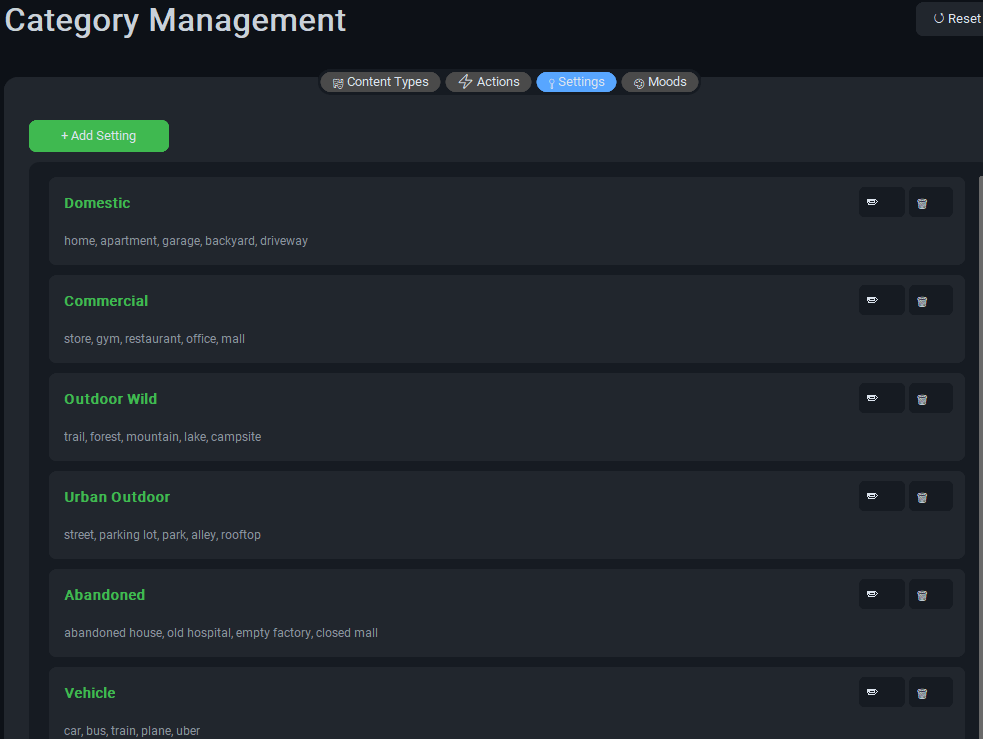Edit the Commercial setting

pos(881,300)
